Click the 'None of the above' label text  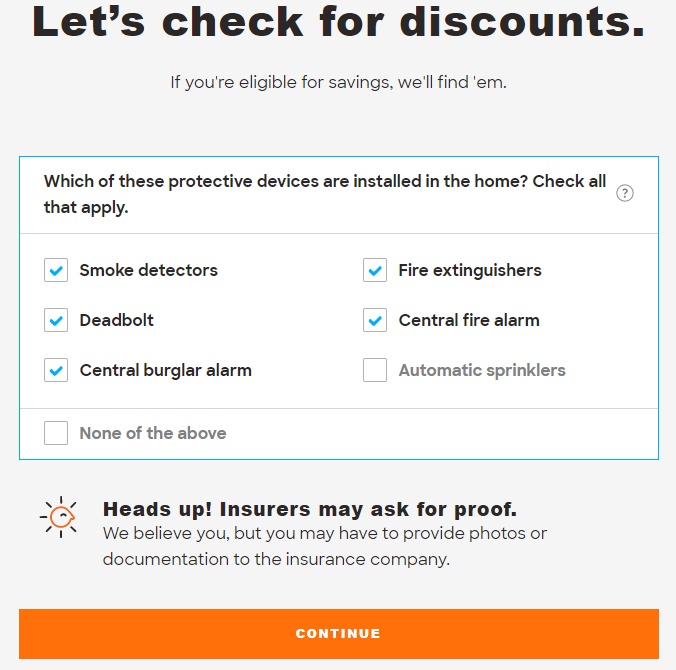click(153, 433)
